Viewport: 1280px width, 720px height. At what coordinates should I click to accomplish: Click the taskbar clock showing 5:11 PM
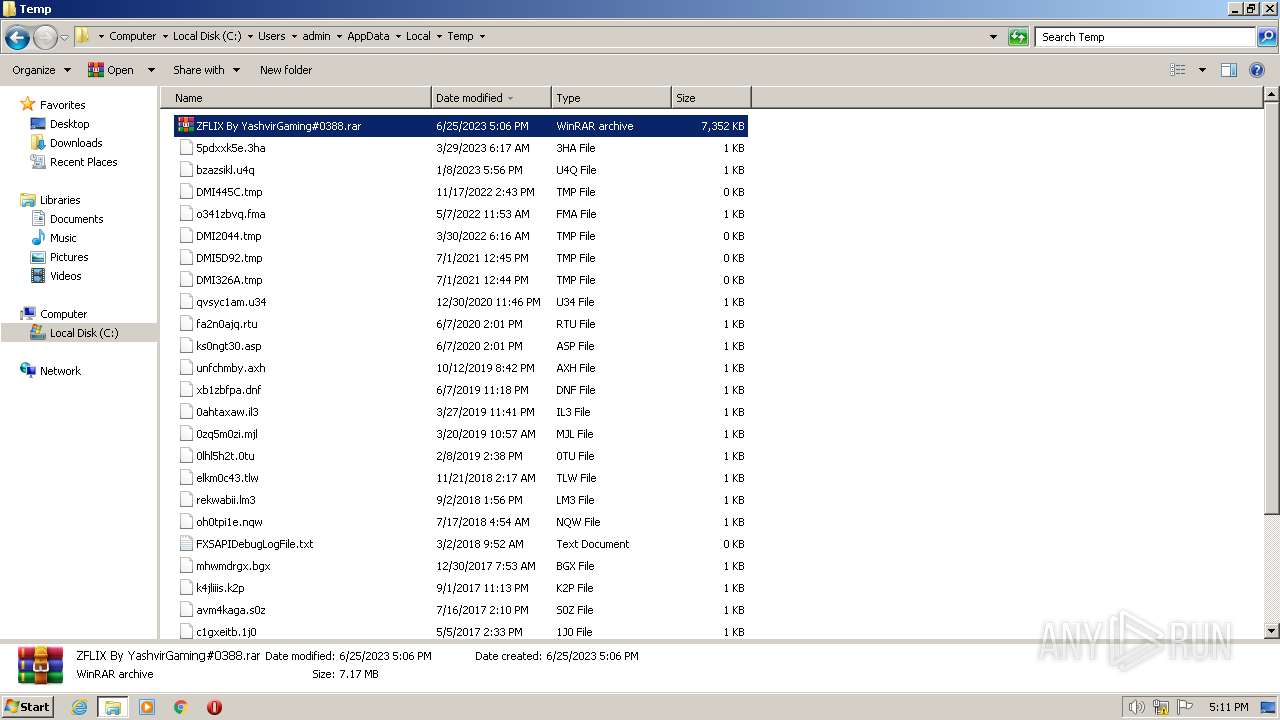(1228, 707)
